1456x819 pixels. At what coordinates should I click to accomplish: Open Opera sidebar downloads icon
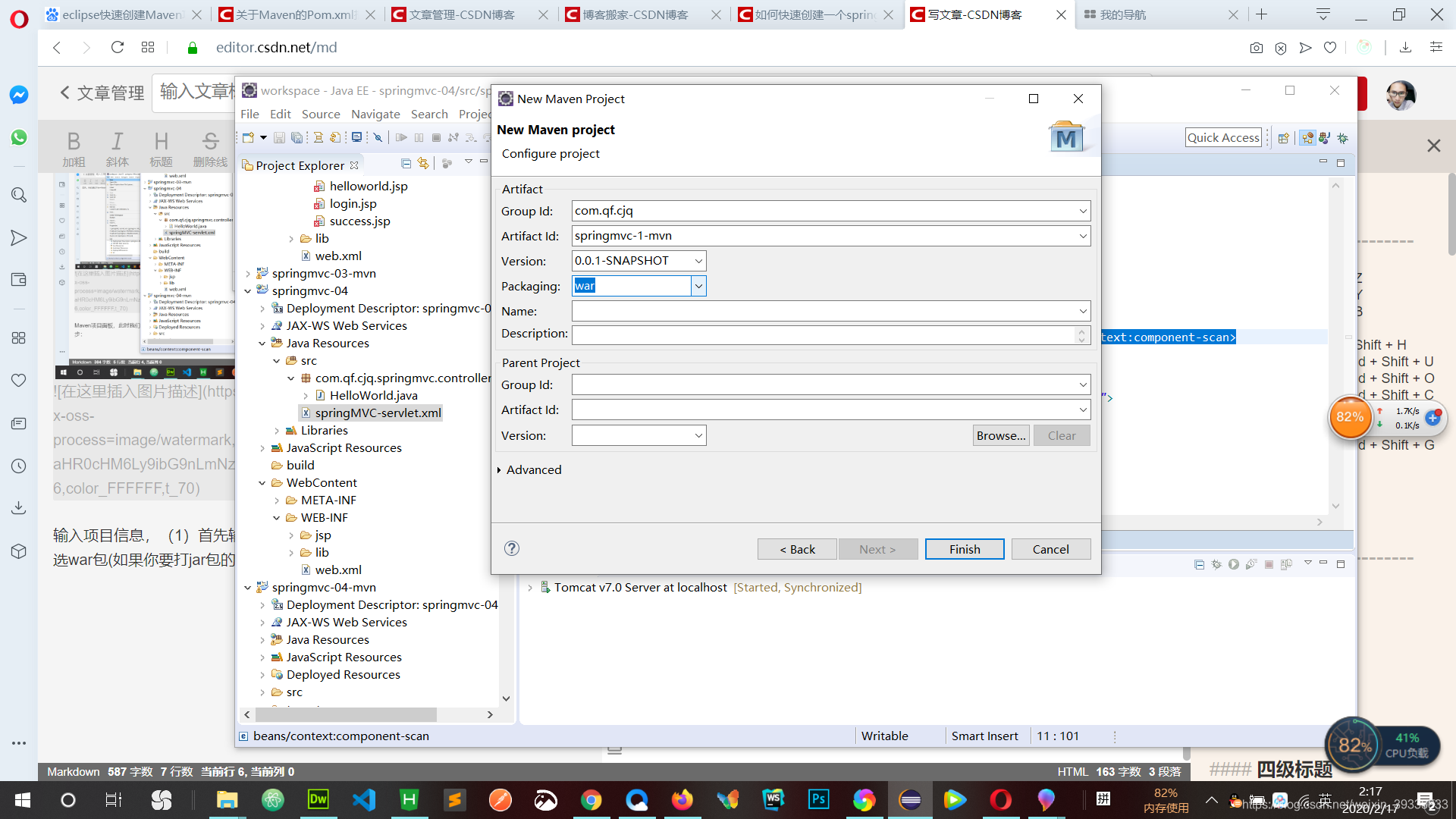click(19, 507)
